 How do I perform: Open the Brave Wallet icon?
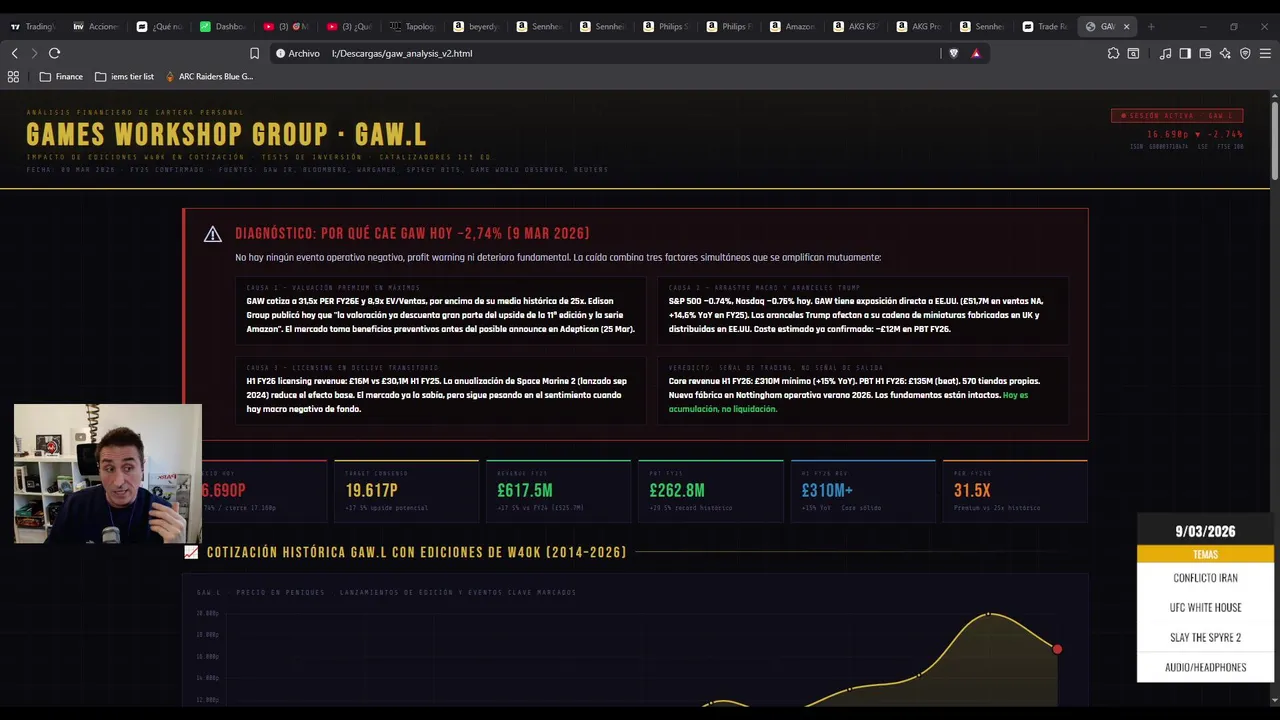tap(1205, 53)
